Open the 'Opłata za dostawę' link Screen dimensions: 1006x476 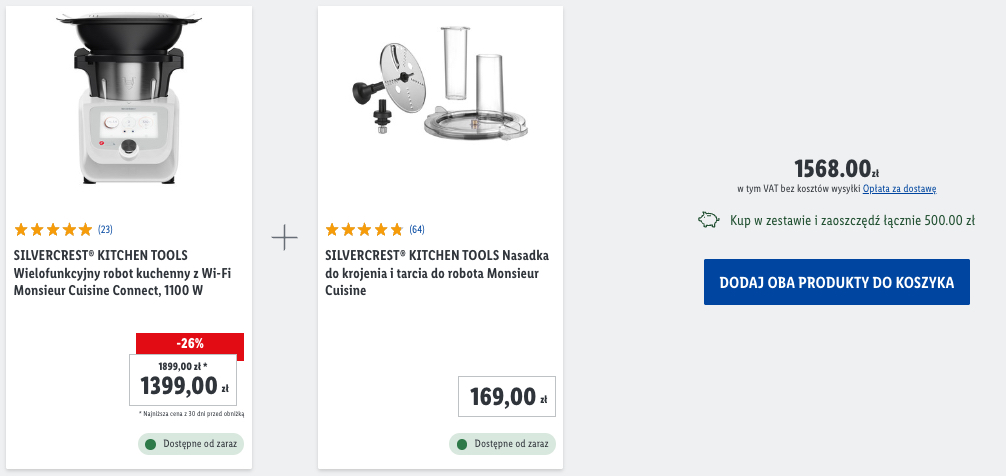(x=899, y=188)
